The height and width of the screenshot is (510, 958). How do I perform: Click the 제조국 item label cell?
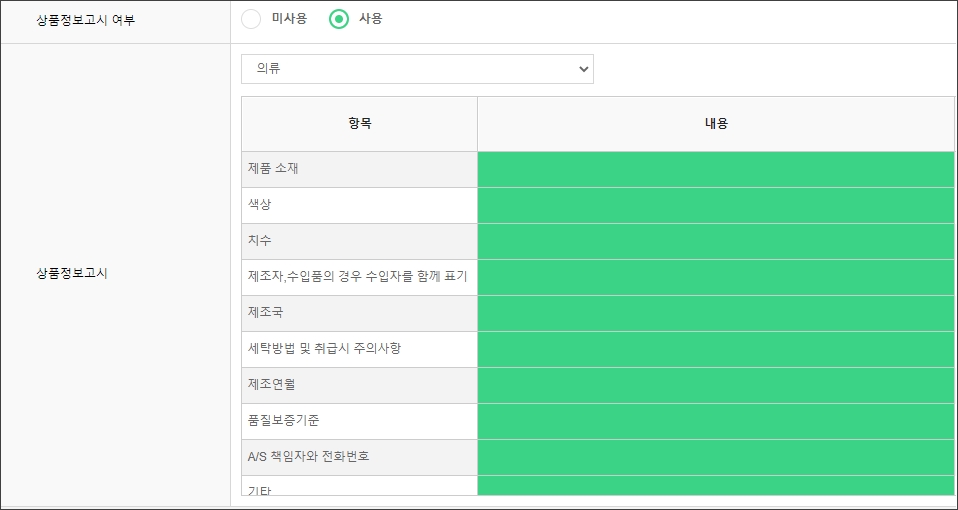pyautogui.click(x=359, y=313)
